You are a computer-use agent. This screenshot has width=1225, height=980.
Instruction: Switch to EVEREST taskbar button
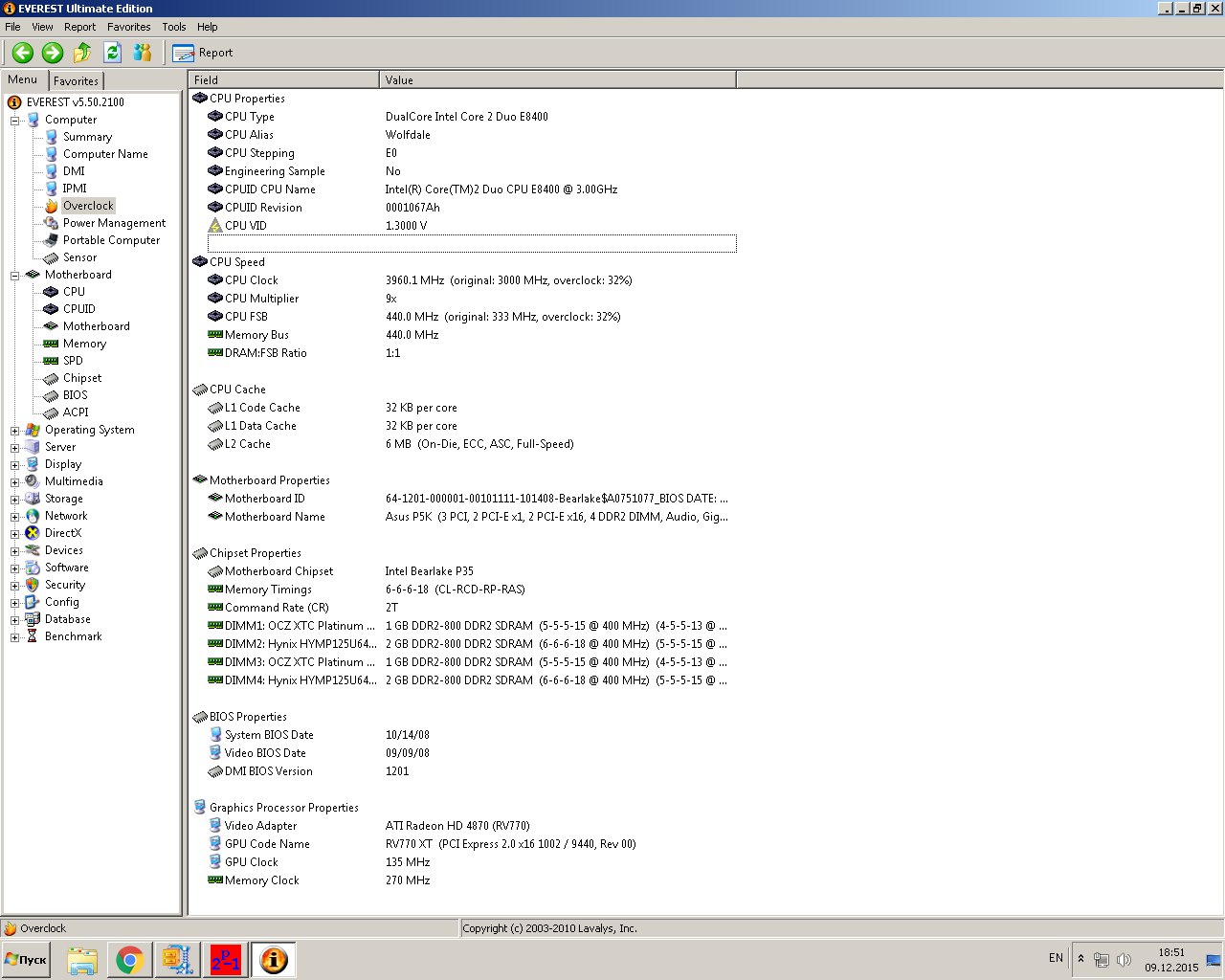point(274,960)
